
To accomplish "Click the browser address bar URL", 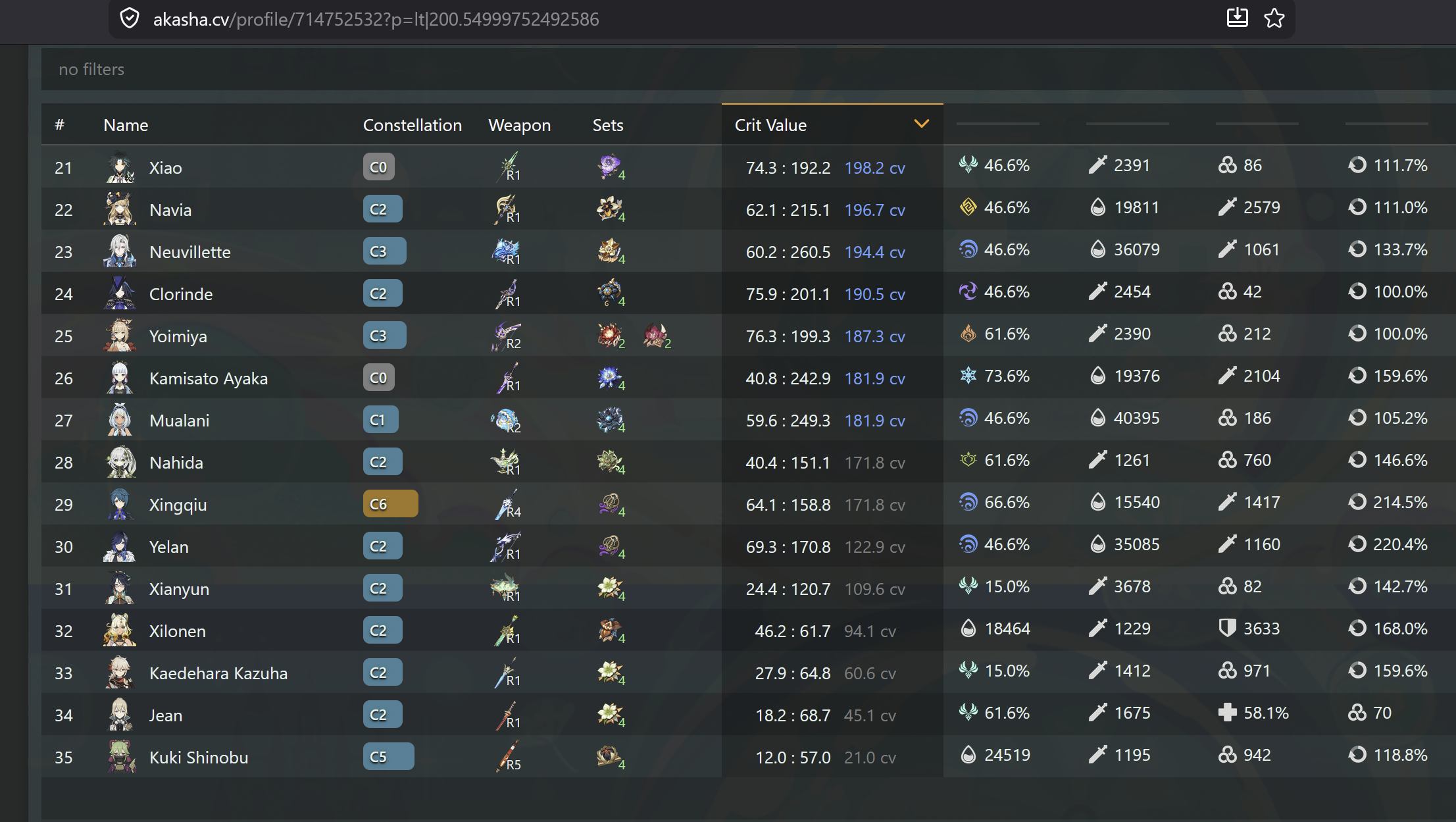I will coord(376,19).
